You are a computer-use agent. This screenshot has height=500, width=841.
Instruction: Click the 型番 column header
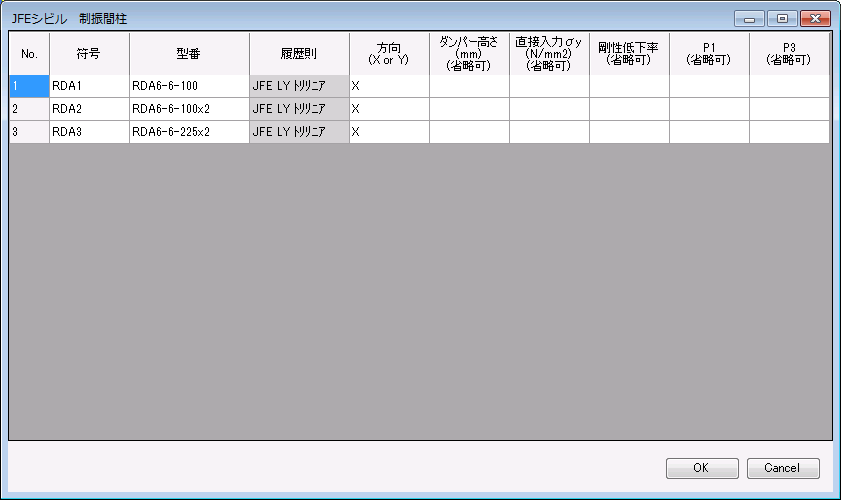click(x=189, y=54)
